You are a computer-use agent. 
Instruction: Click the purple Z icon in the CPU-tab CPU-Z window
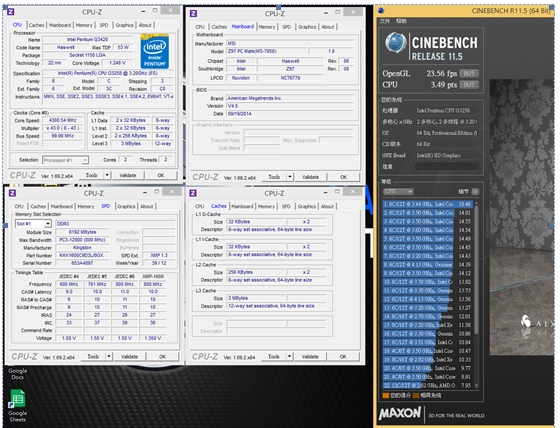coord(10,12)
